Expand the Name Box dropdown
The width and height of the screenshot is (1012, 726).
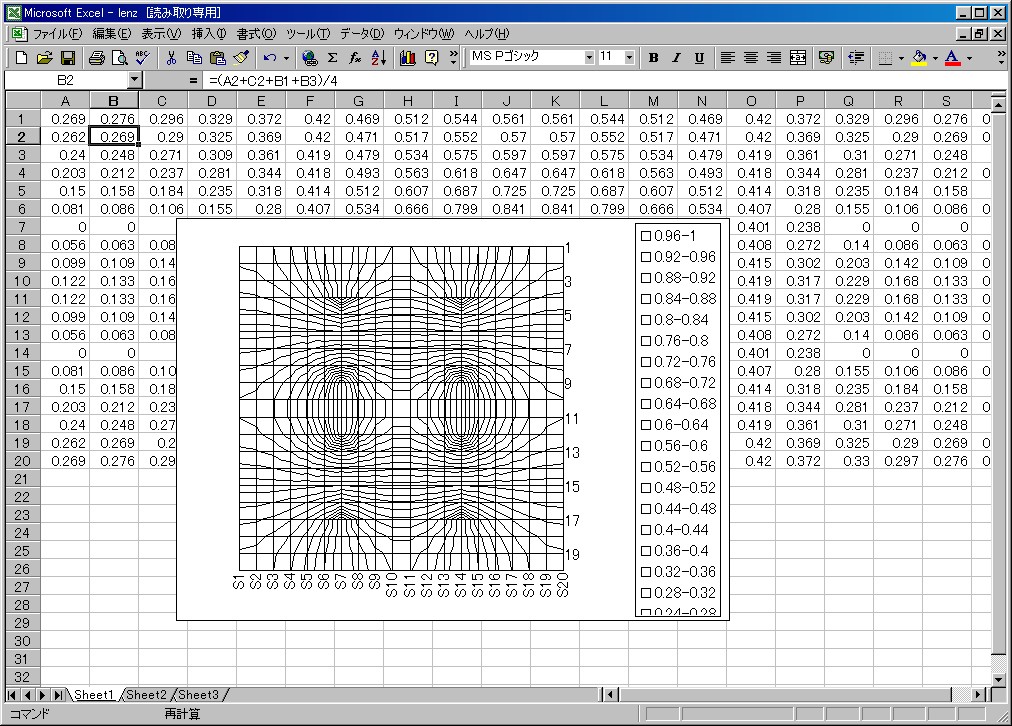coord(135,79)
